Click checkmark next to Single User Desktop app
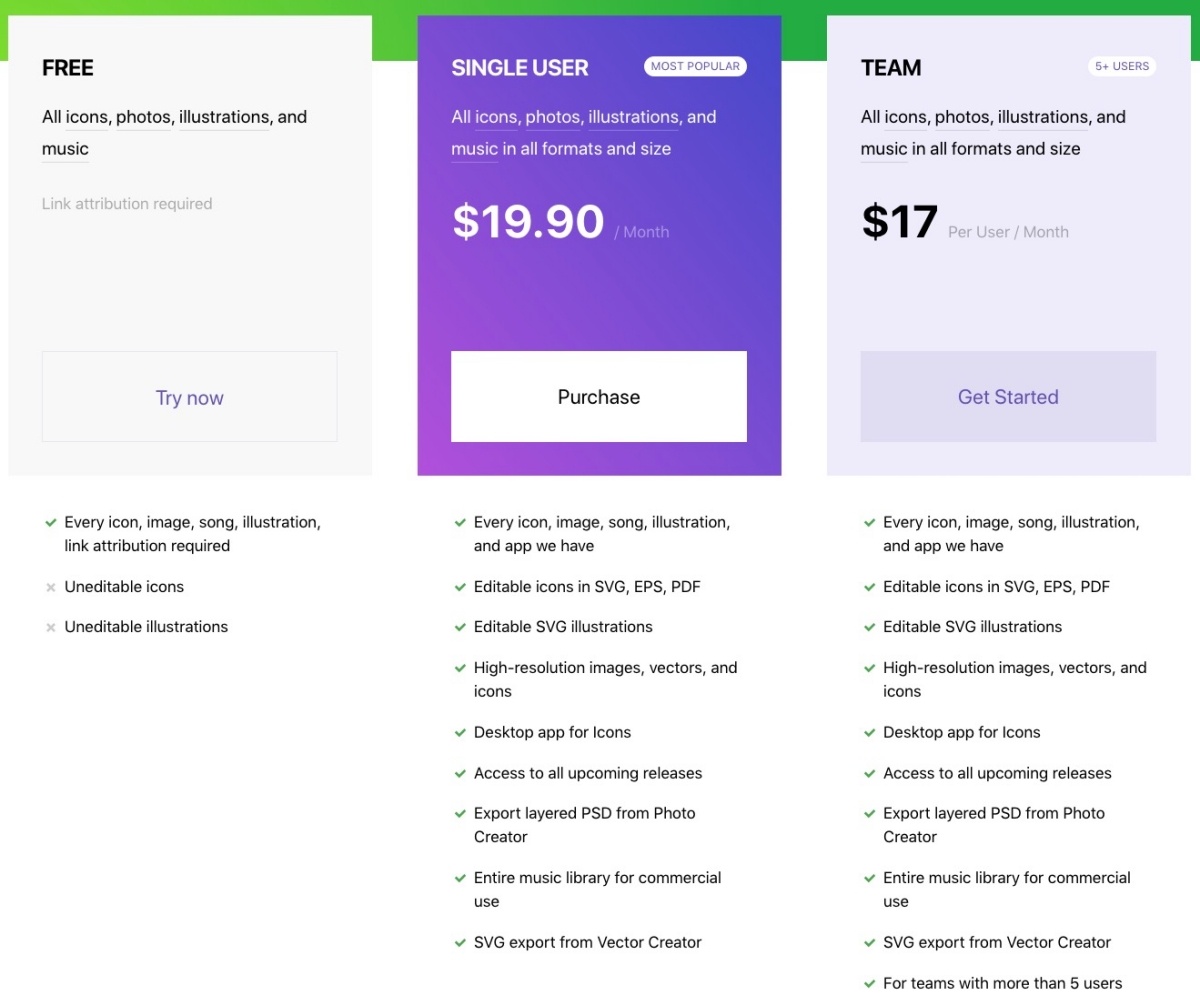 pos(460,733)
